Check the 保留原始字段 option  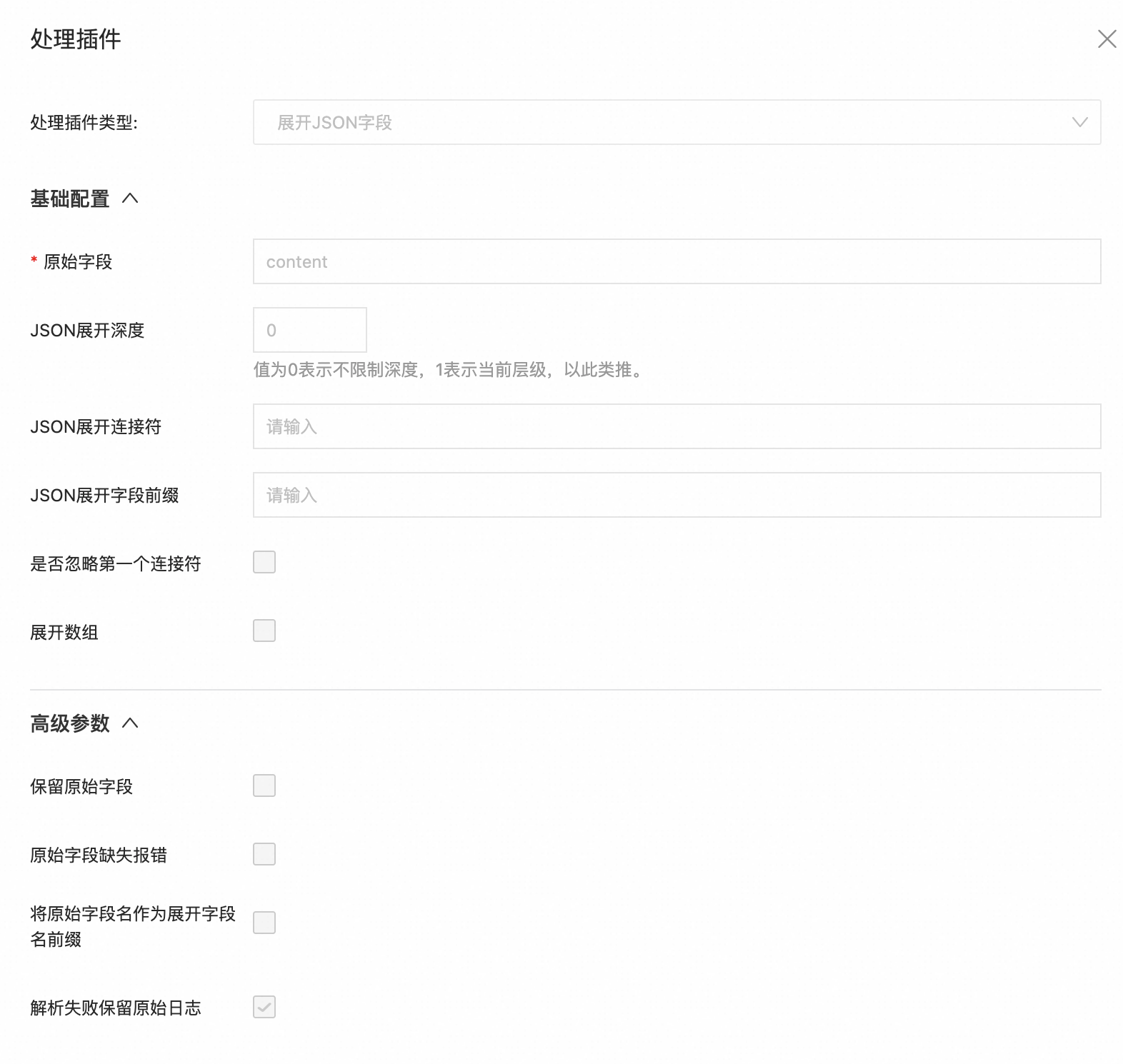point(264,786)
